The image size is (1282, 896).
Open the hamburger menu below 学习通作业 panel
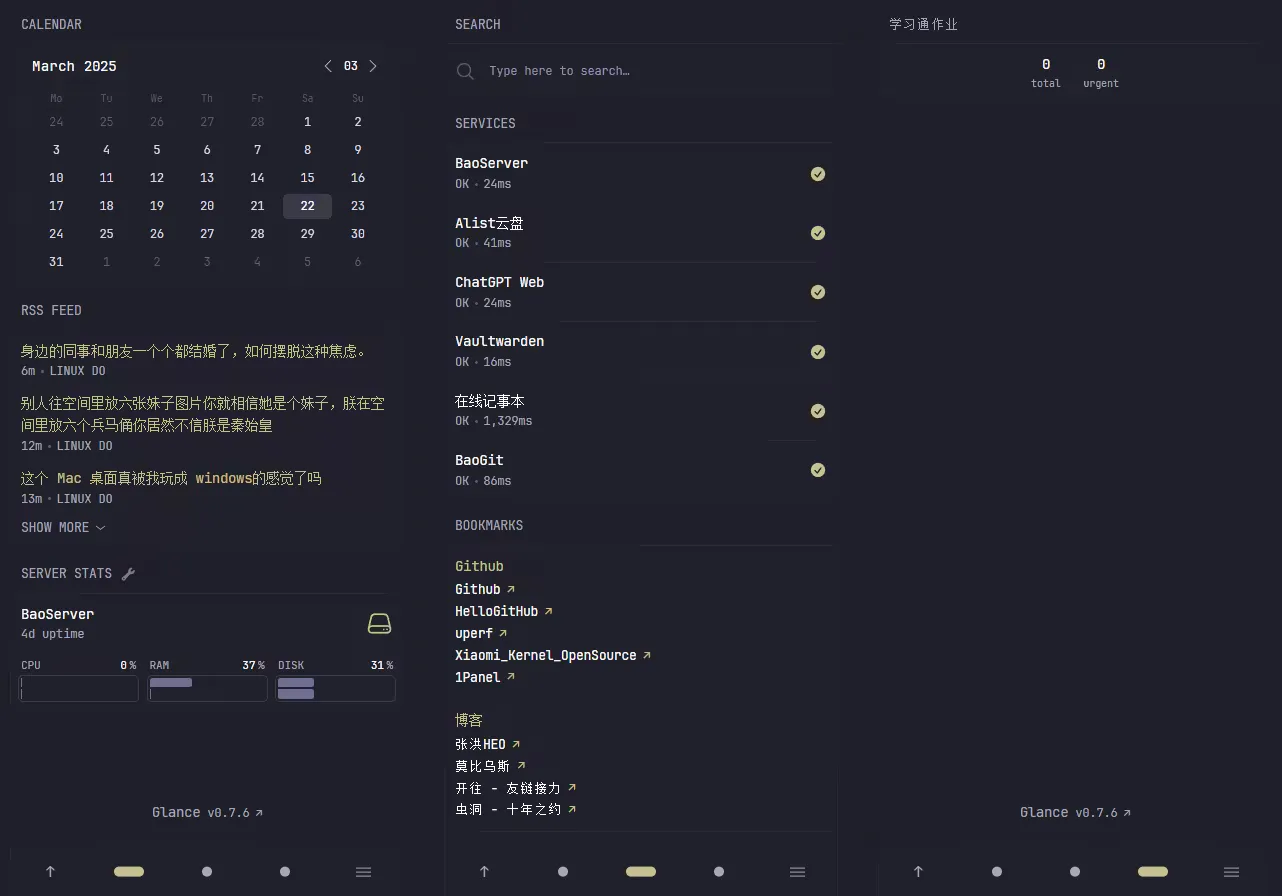click(1232, 872)
